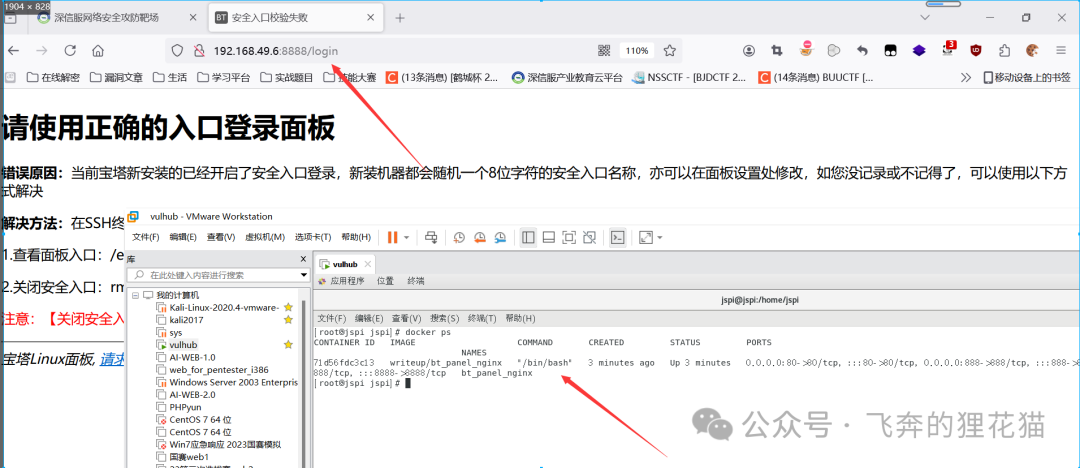
Task: Open terminal 终端(T) menu
Action: pos(482,318)
